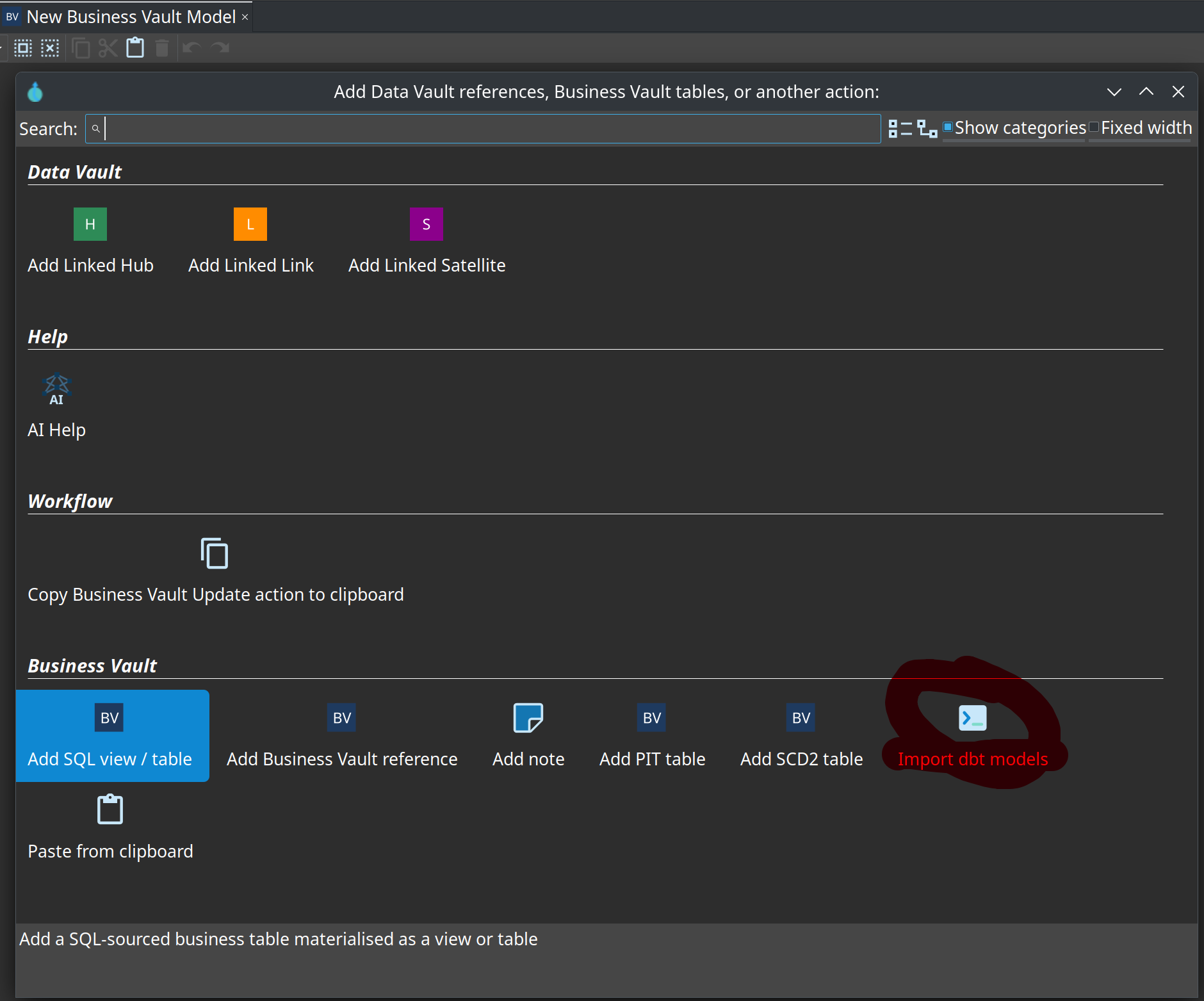Click the Undo toolbar arrow
The width and height of the screenshot is (1204, 1001).
click(x=192, y=48)
